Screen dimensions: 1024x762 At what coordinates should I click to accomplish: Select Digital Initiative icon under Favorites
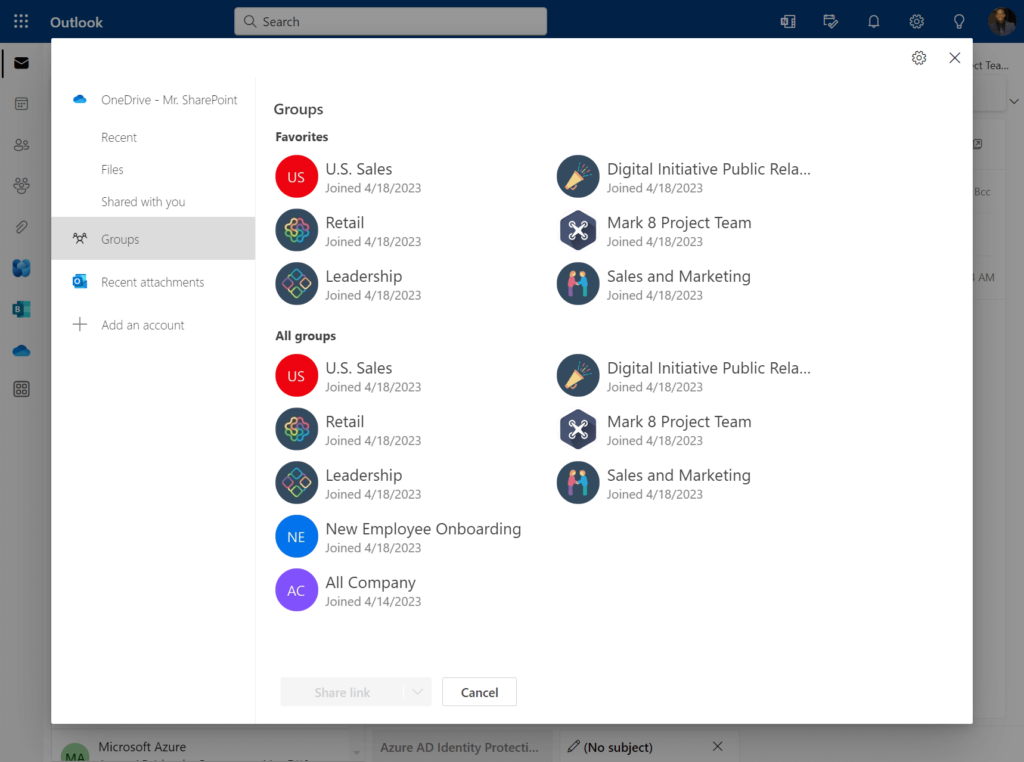577,176
